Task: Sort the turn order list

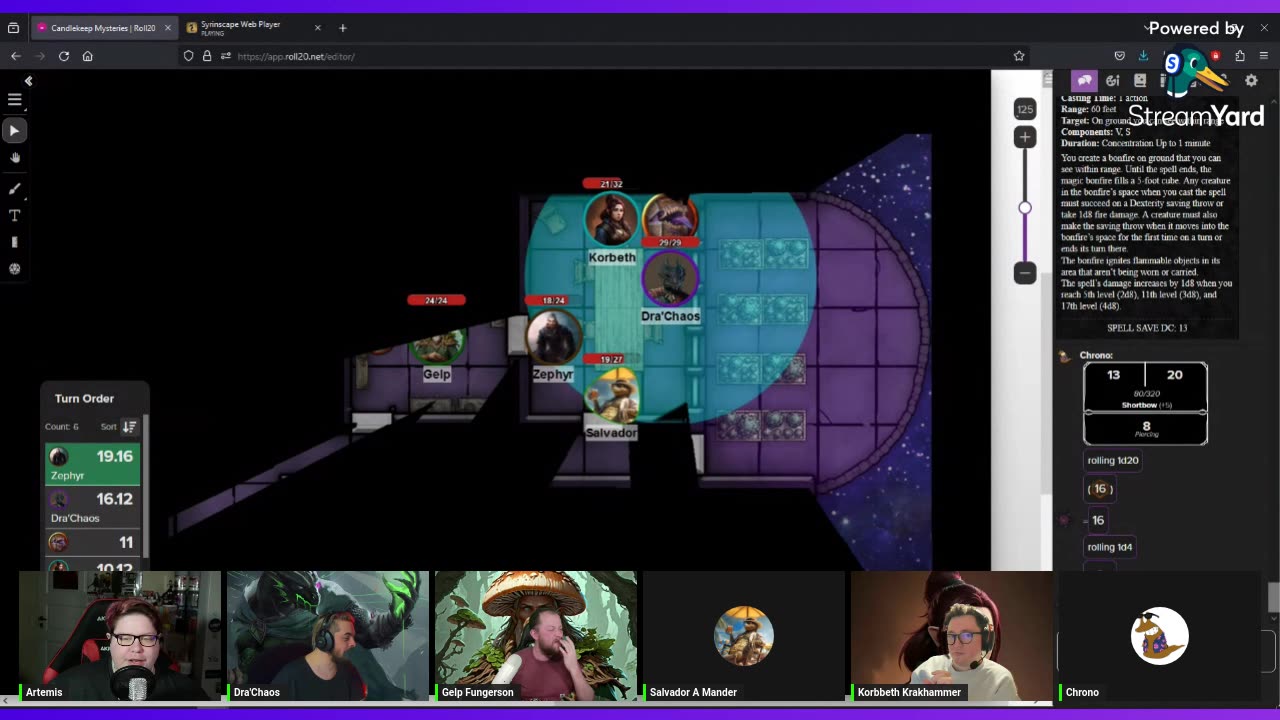Action: (x=129, y=426)
